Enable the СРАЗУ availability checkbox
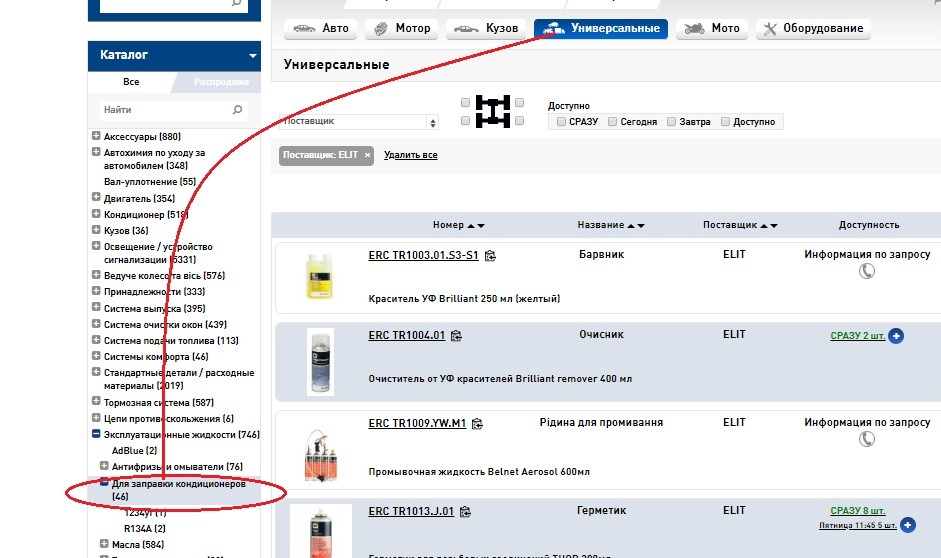941x558 pixels. click(x=561, y=122)
